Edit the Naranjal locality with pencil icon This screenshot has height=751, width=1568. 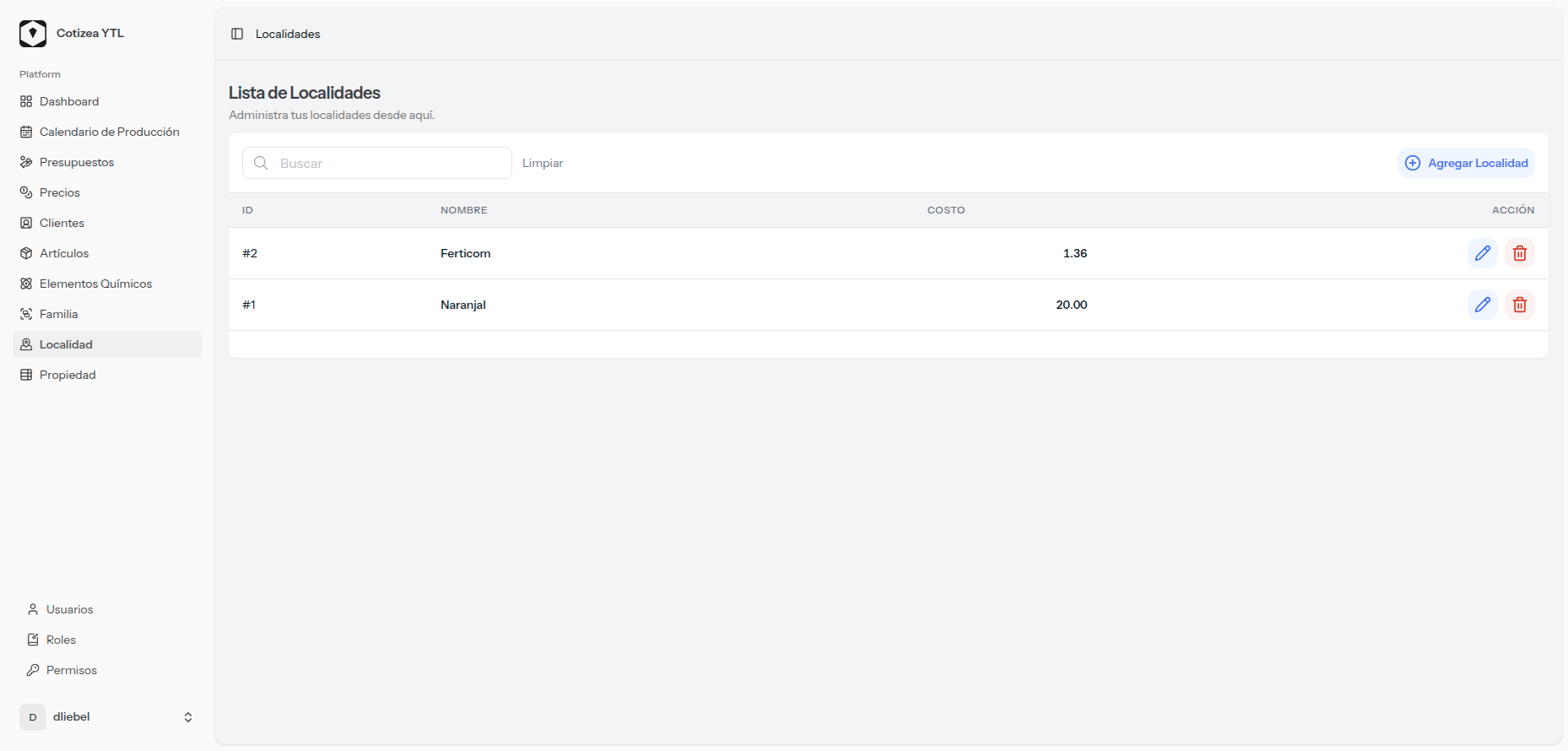coord(1482,305)
